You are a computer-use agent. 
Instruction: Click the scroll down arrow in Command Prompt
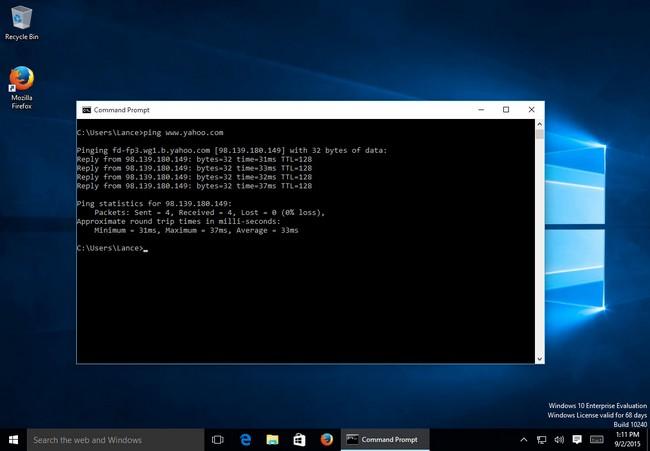(x=539, y=359)
